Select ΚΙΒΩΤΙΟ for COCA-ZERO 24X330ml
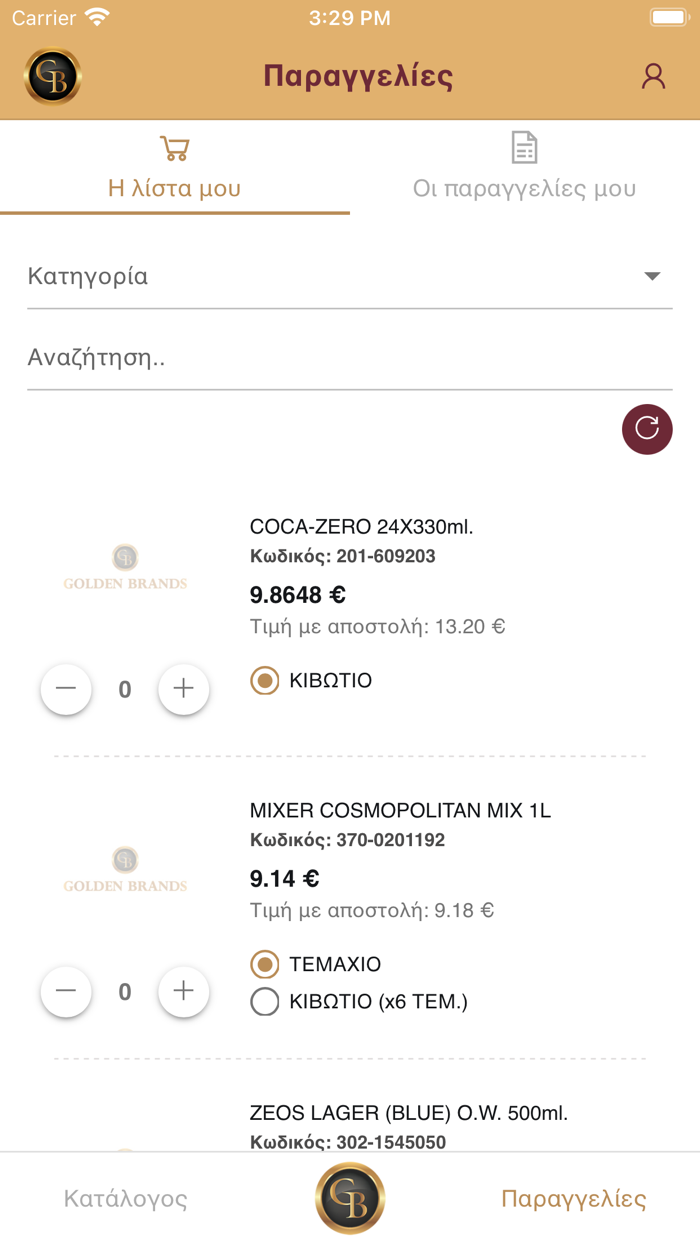The image size is (700, 1244). coord(264,681)
